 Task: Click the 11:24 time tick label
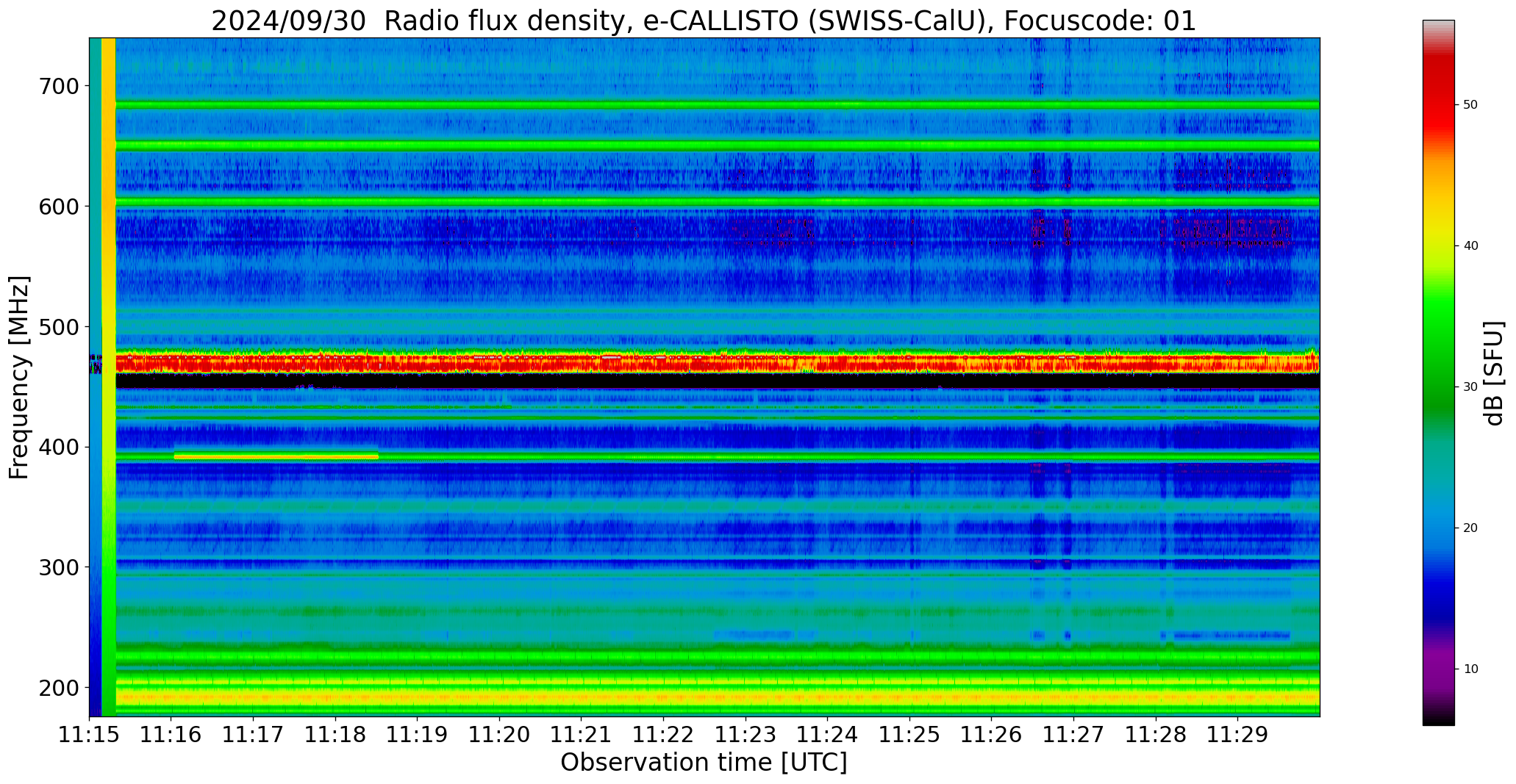[x=828, y=735]
